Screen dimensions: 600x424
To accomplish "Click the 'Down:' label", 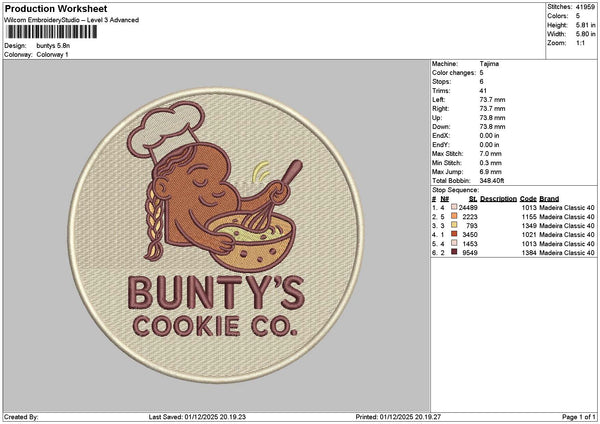I will coord(441,127).
